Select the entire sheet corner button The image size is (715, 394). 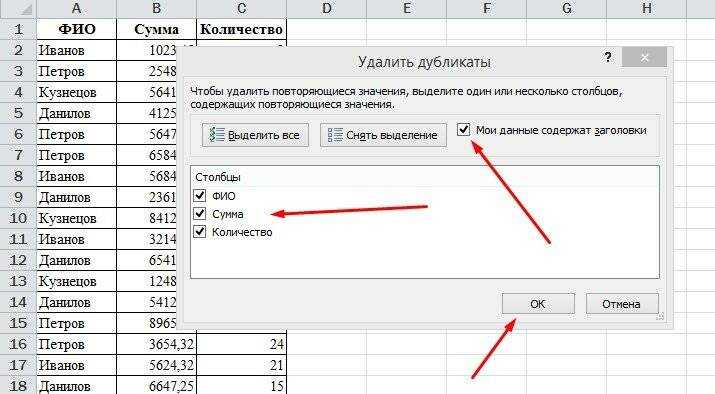(x=18, y=9)
